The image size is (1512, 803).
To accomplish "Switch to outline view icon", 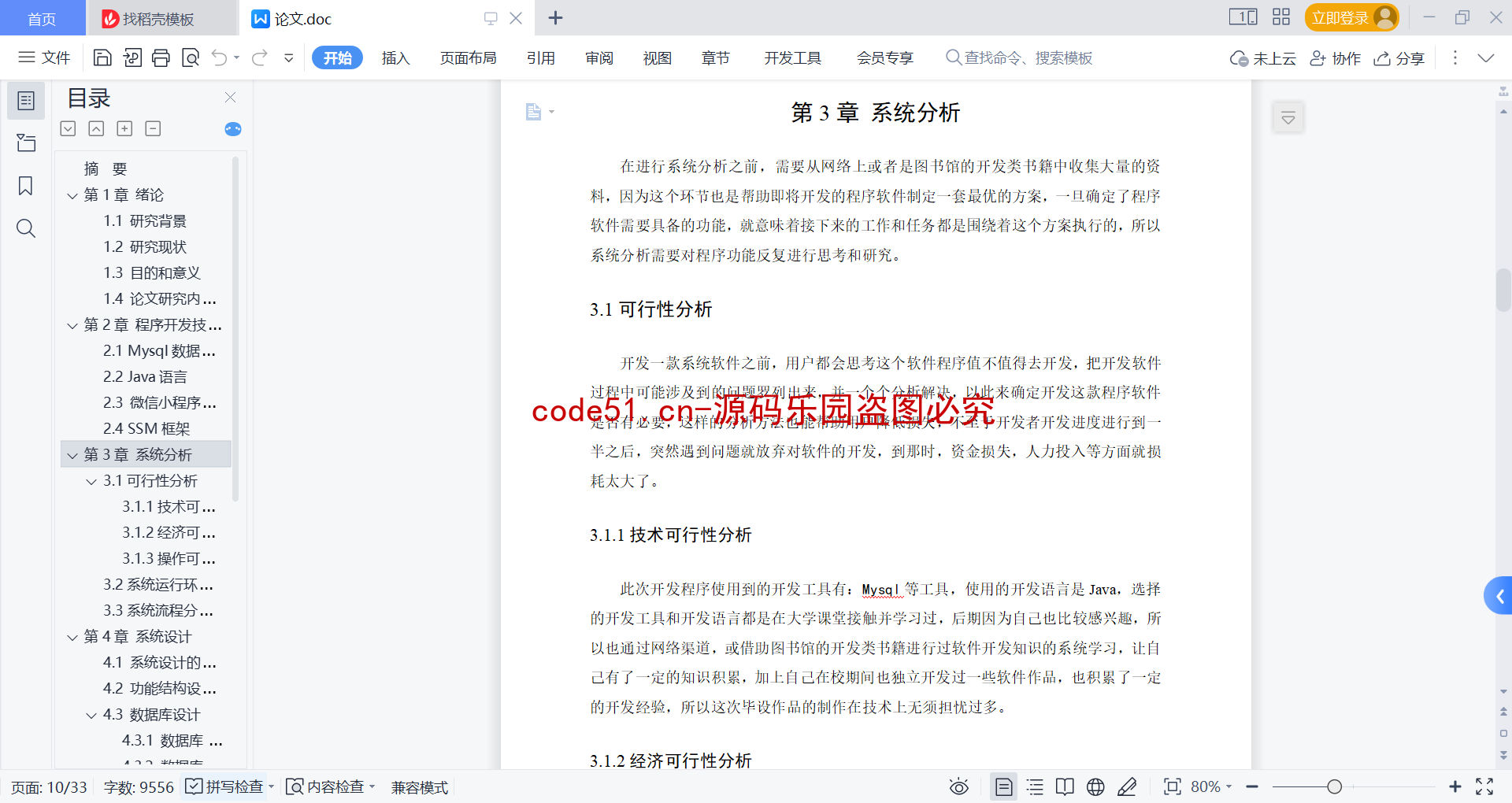I will coord(1035,786).
